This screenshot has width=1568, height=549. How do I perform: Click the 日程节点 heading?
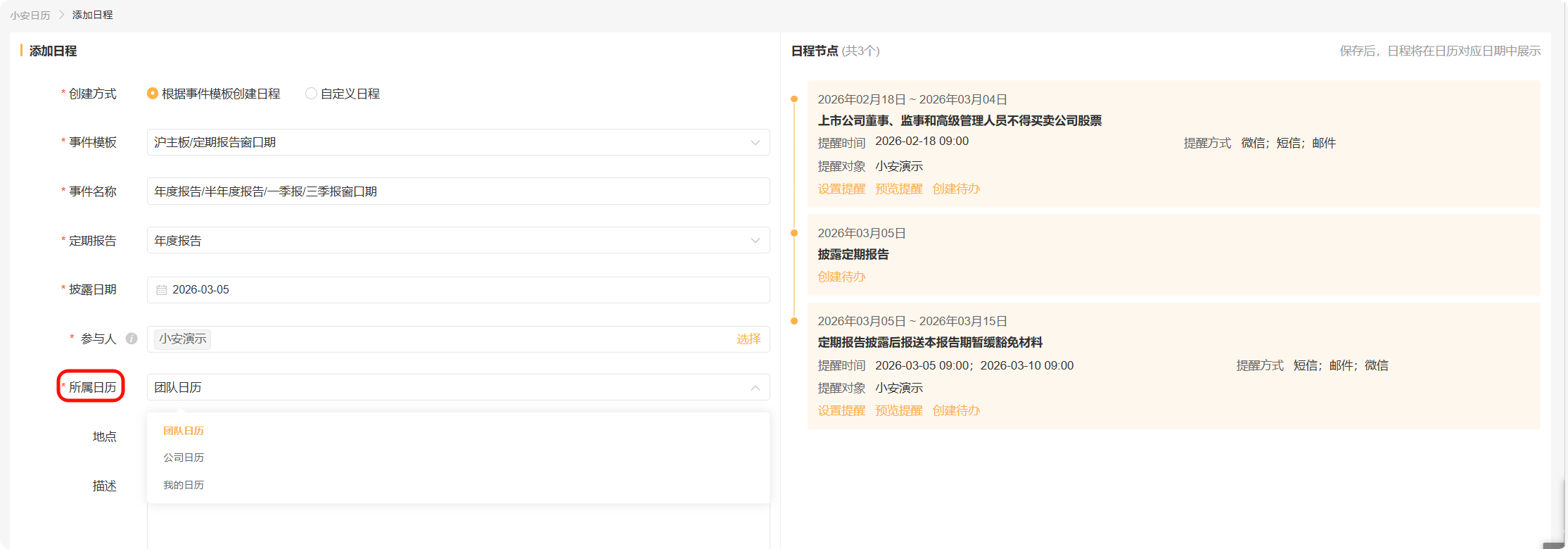(815, 51)
